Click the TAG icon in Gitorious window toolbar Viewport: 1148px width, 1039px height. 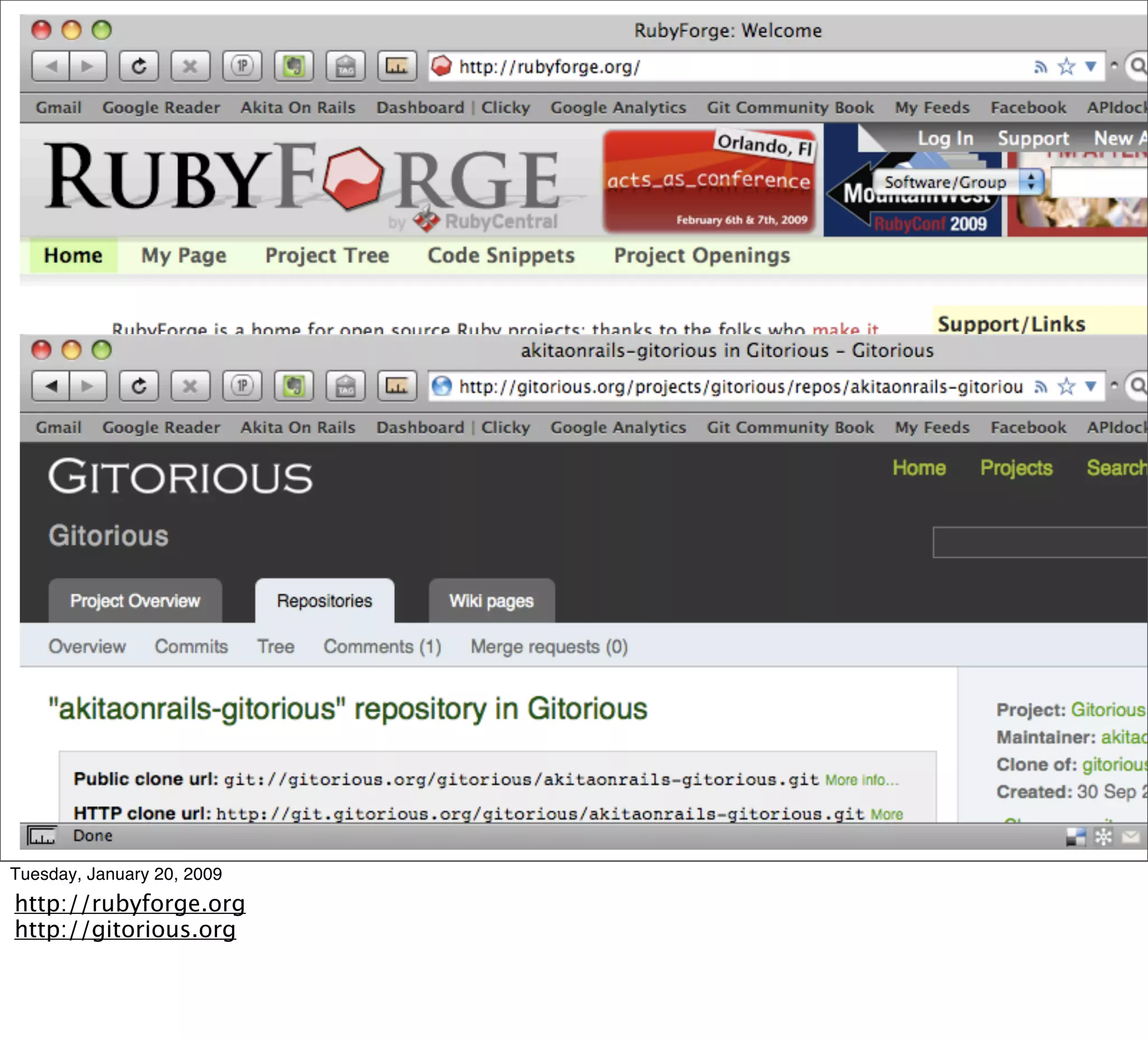345,387
